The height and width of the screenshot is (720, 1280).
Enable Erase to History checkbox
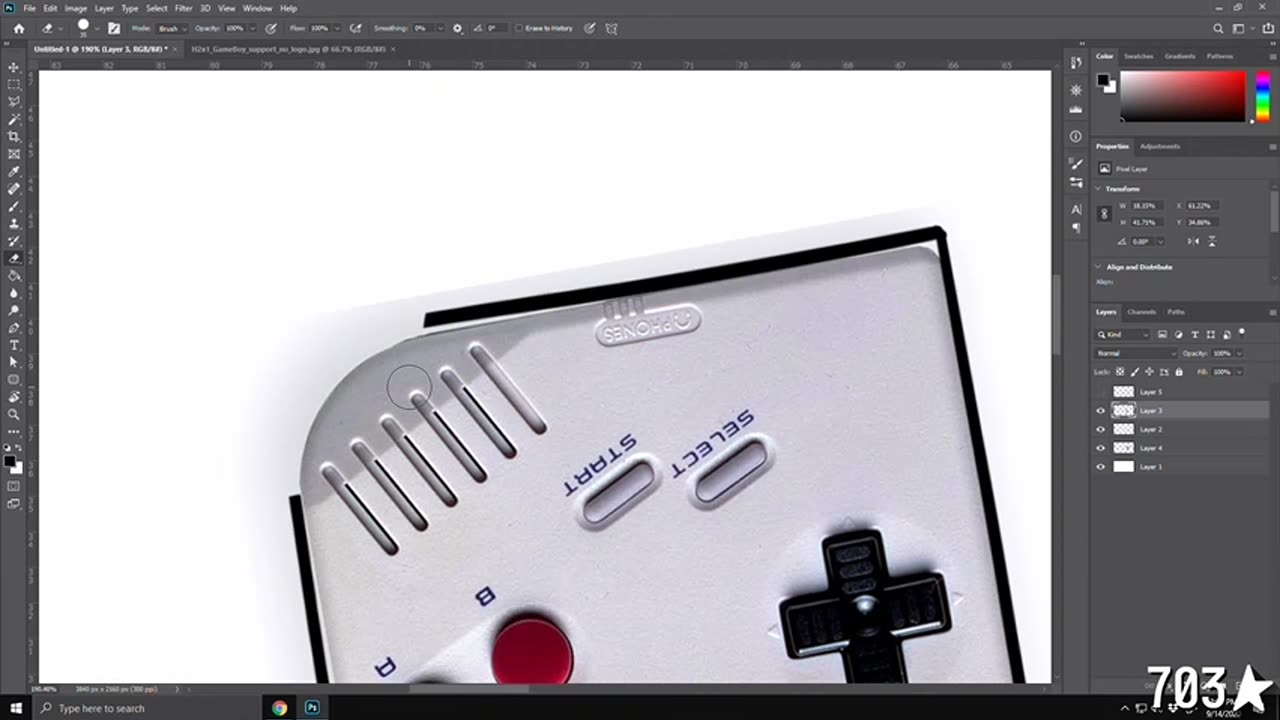520,28
